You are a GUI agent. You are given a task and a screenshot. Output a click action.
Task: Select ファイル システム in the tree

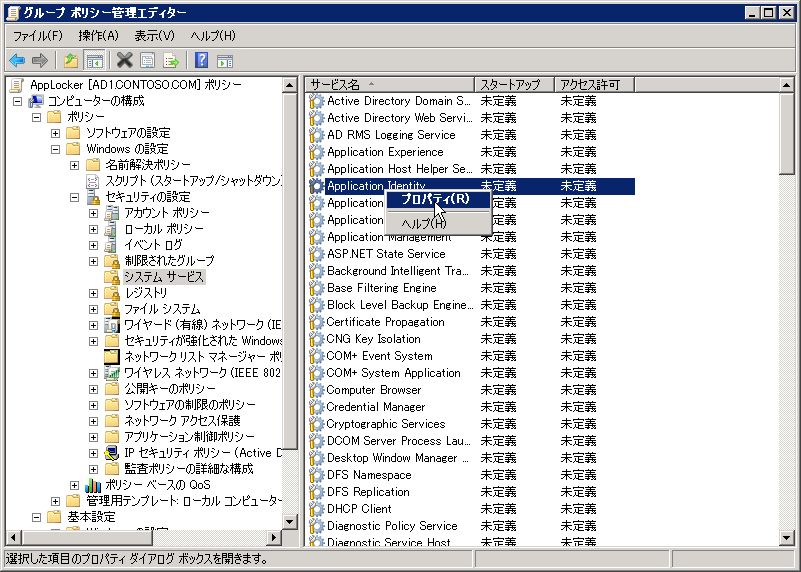coord(162,309)
